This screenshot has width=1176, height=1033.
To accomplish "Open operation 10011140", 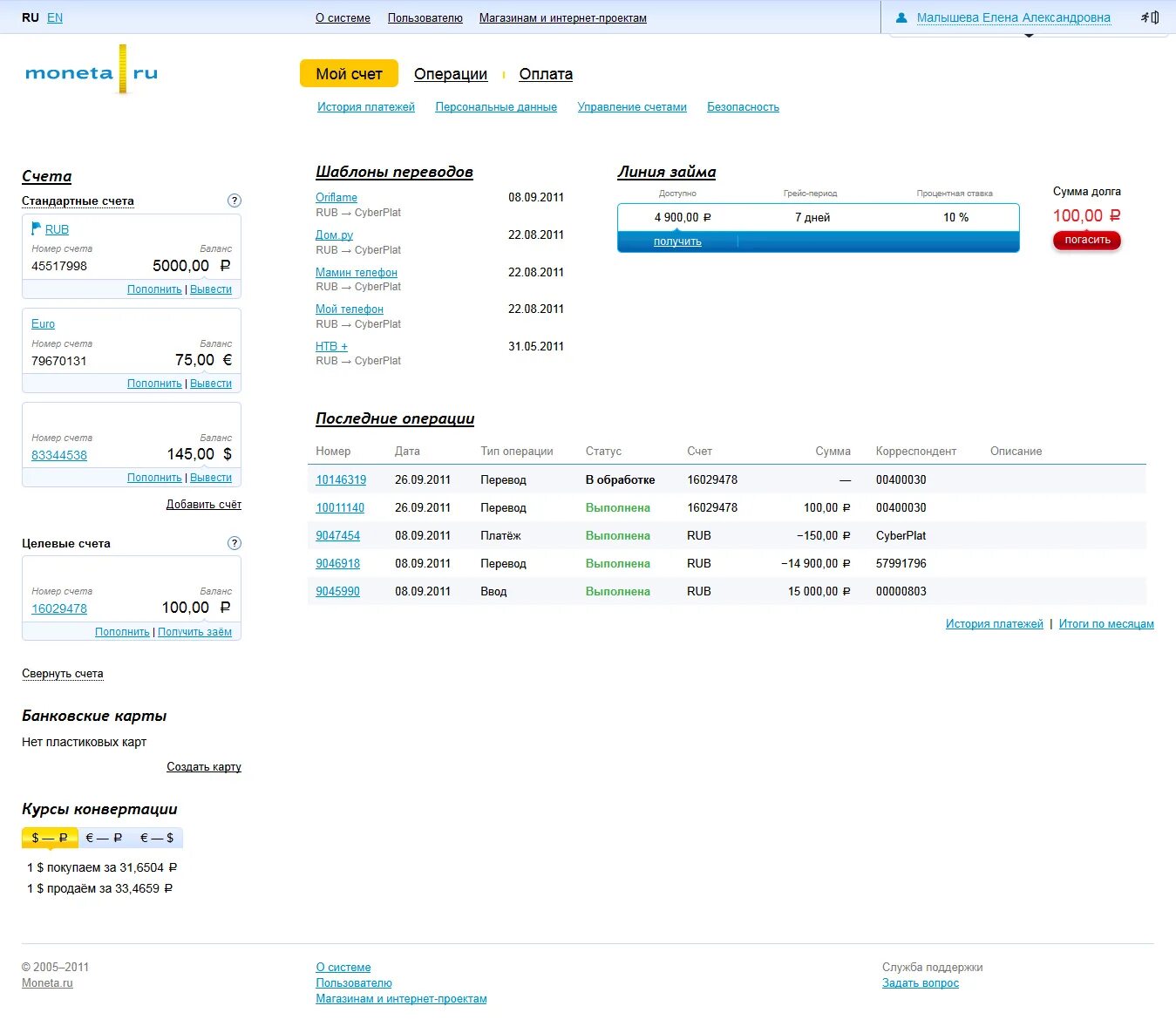I will (x=340, y=508).
